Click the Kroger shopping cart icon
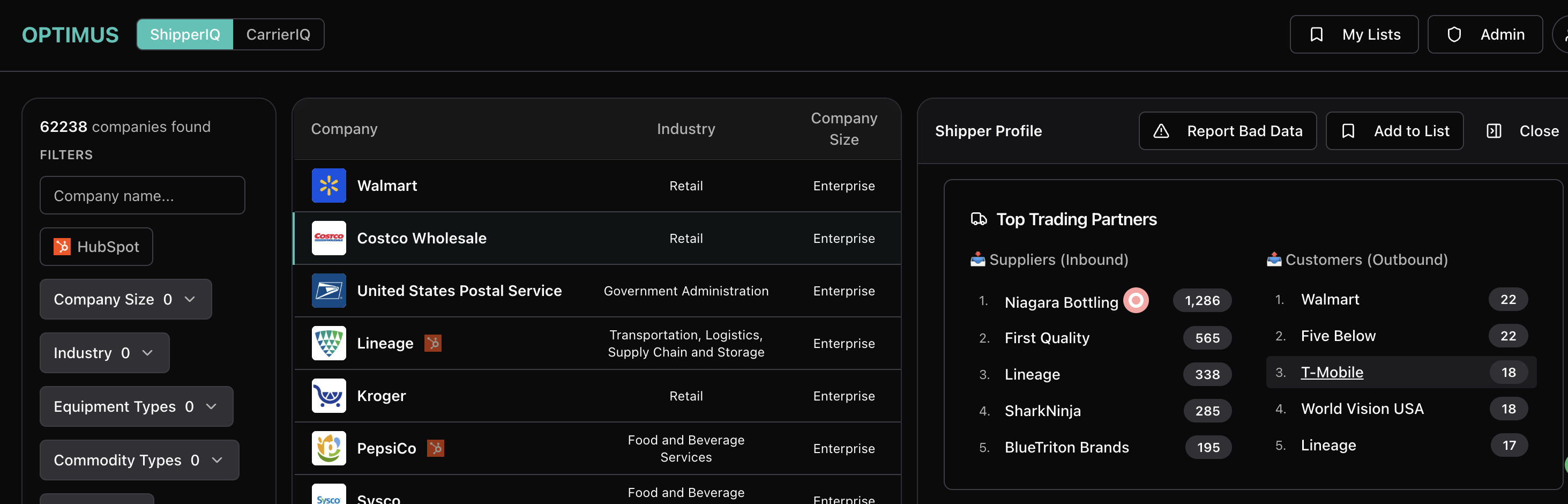 point(328,396)
